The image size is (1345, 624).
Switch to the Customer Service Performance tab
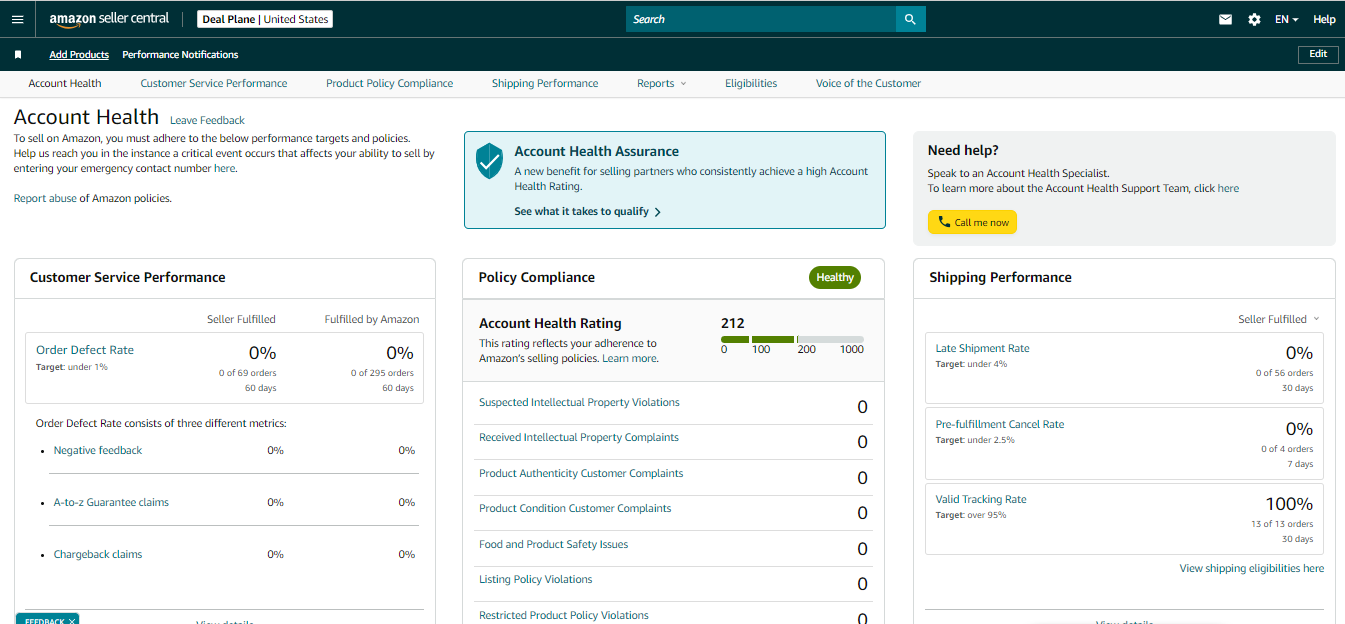coord(214,84)
